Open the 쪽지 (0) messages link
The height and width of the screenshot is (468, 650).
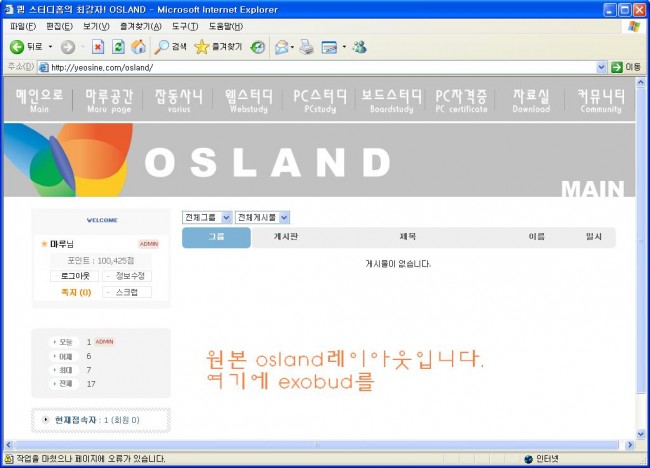(76, 292)
